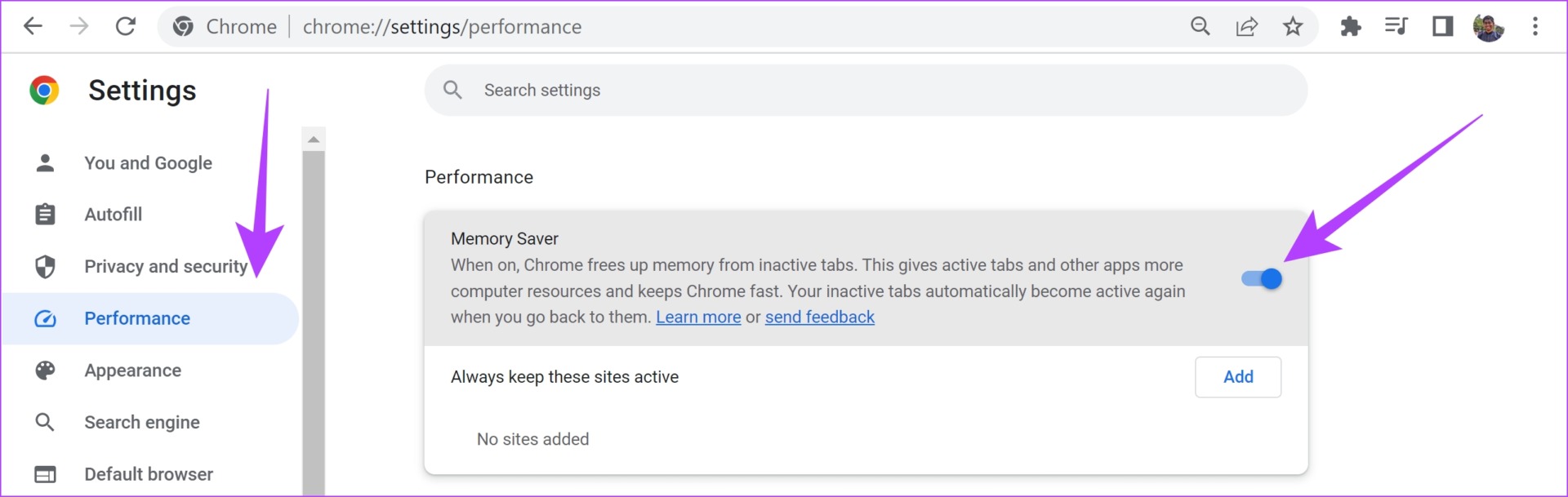Bookmark this tab with the star icon

pyautogui.click(x=1293, y=26)
